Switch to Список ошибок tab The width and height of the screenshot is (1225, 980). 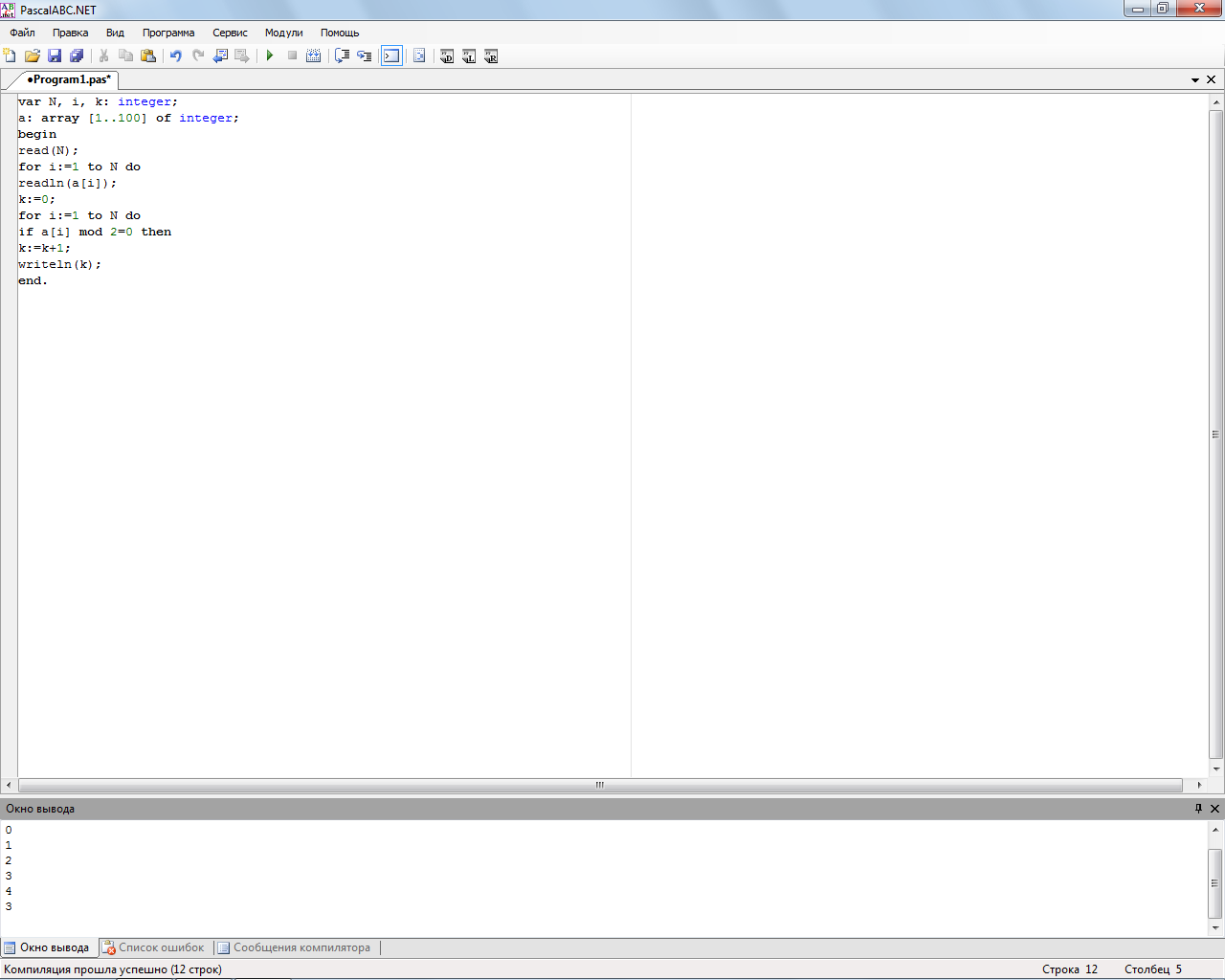pyautogui.click(x=154, y=947)
